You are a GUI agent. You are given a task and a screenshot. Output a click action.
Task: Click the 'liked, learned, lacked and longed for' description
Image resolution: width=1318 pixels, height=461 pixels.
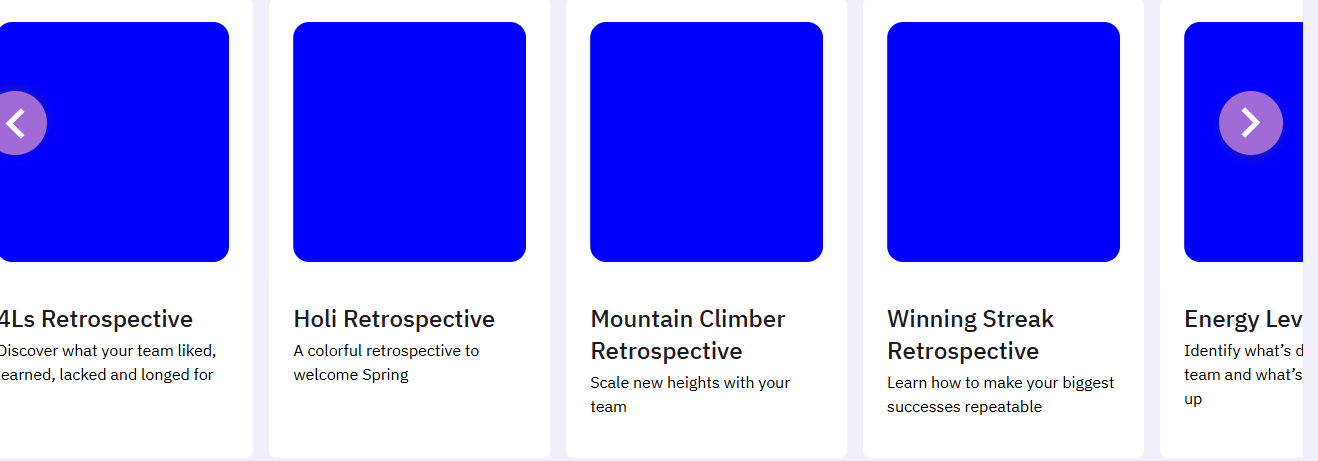pos(107,363)
